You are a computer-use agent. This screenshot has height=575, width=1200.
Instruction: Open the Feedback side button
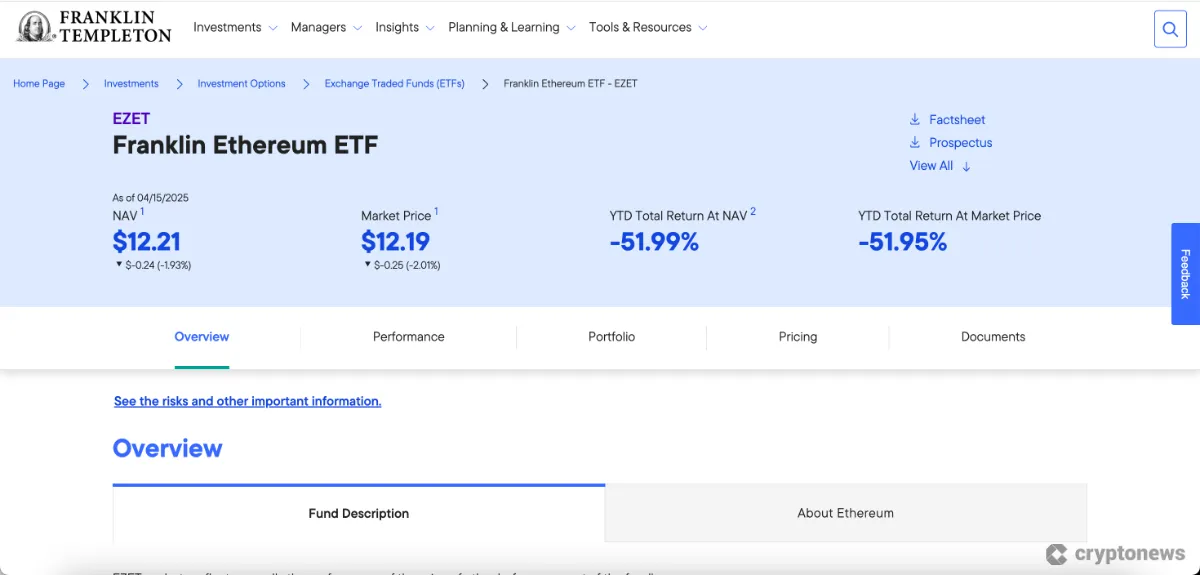click(x=1186, y=274)
